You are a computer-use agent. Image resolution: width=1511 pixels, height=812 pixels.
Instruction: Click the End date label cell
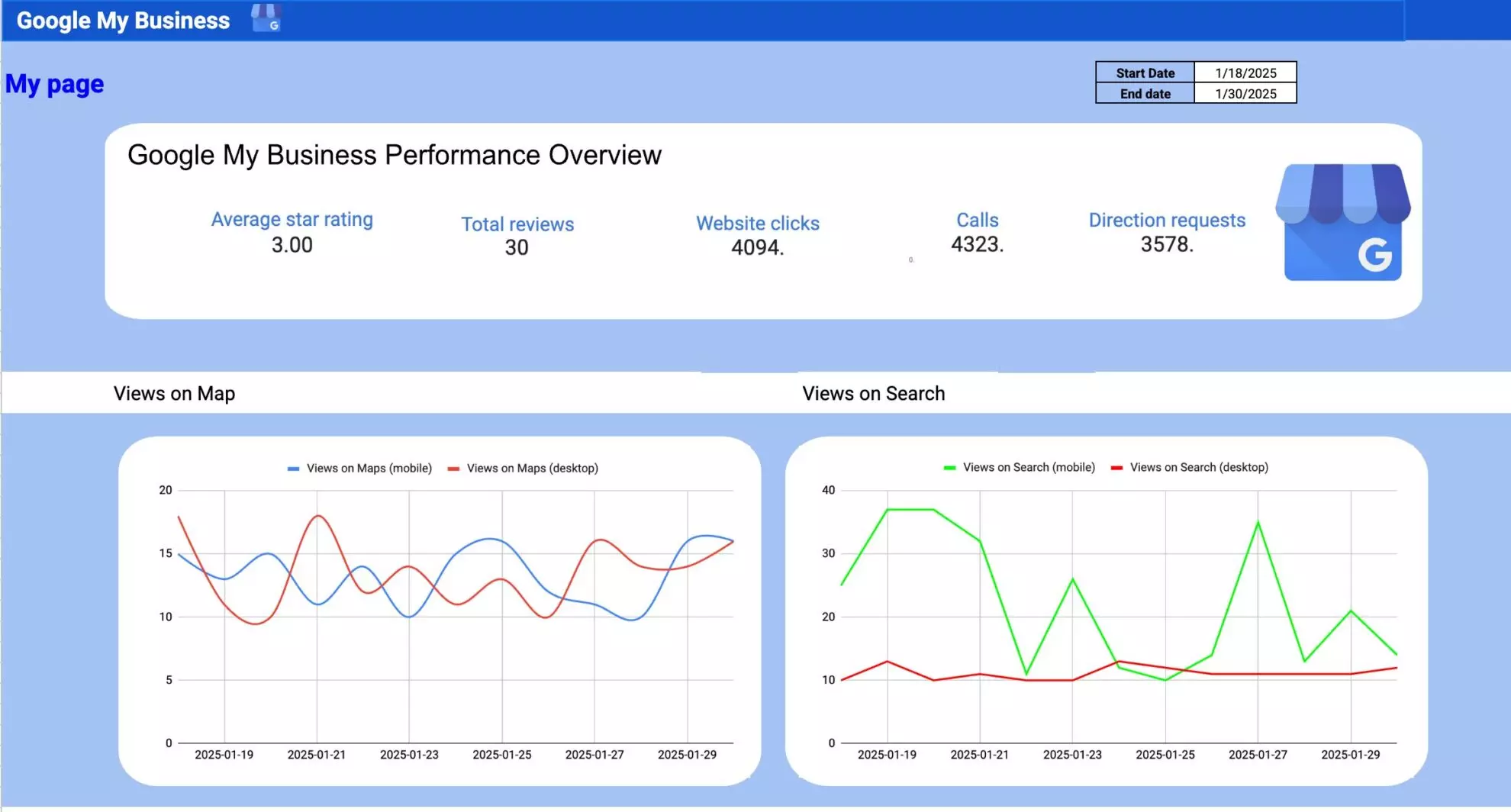(1145, 93)
